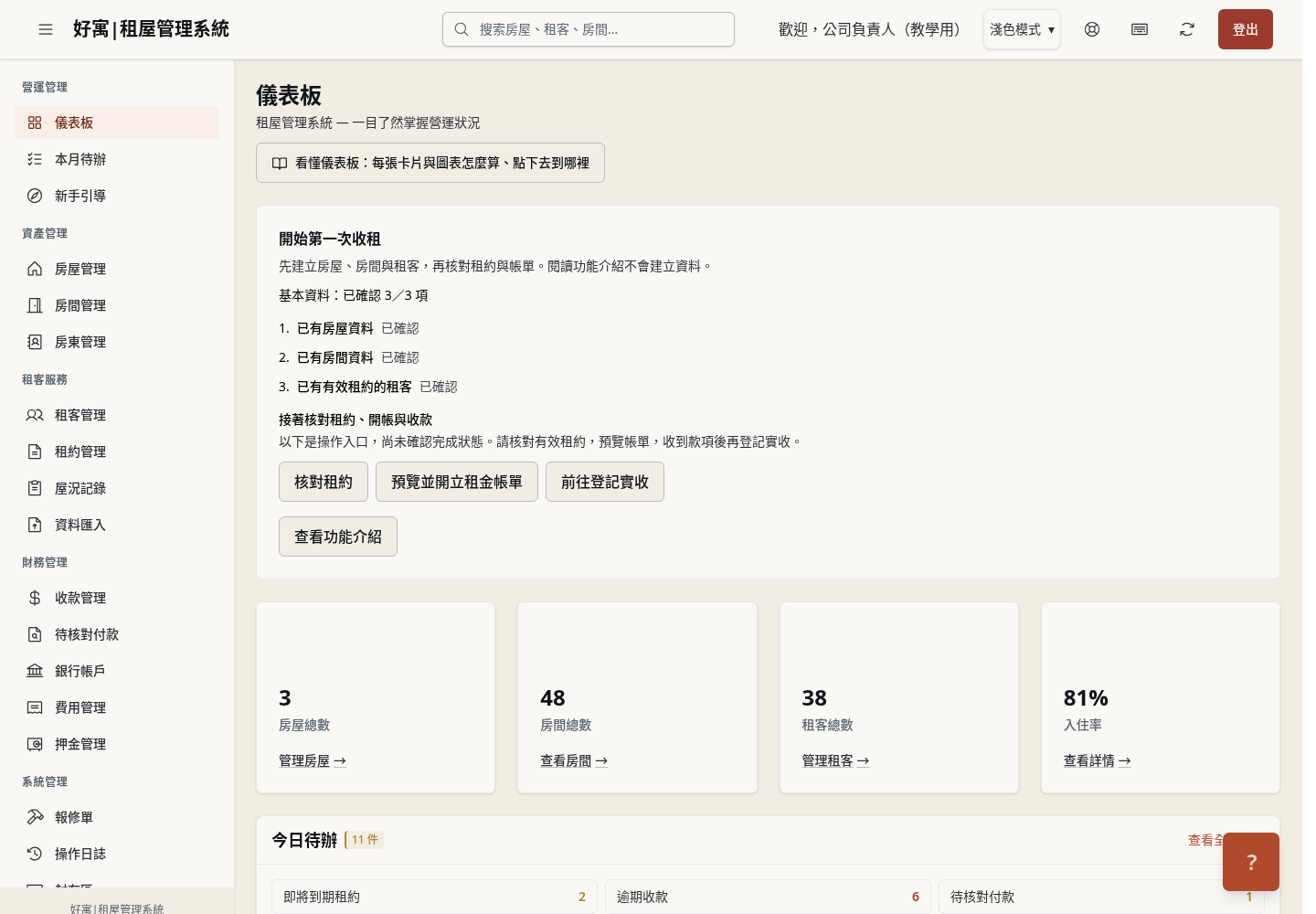Click the dashboard grid icon beside 儀表板

tap(35, 122)
